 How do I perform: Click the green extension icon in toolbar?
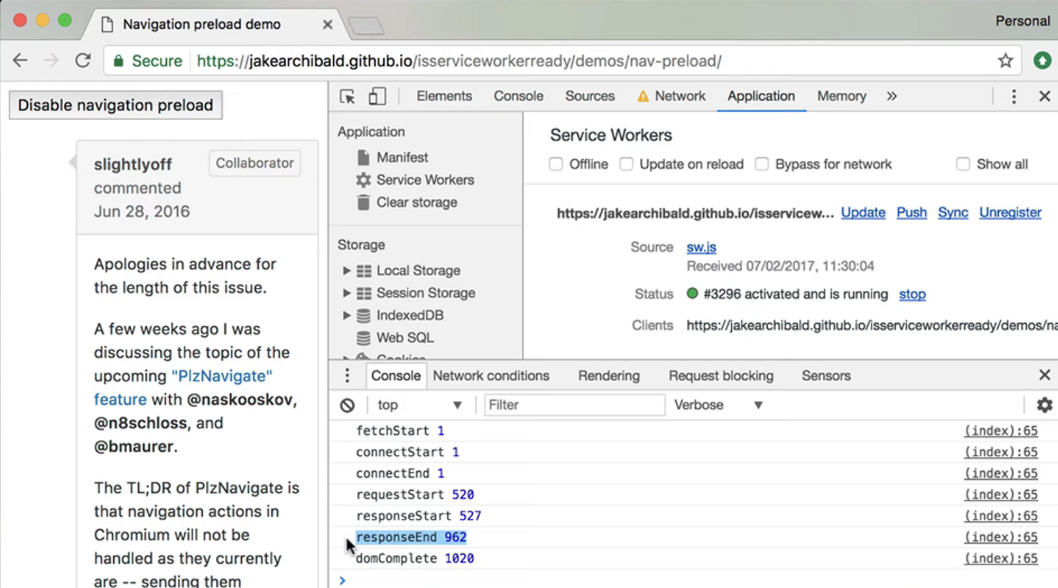(1042, 61)
